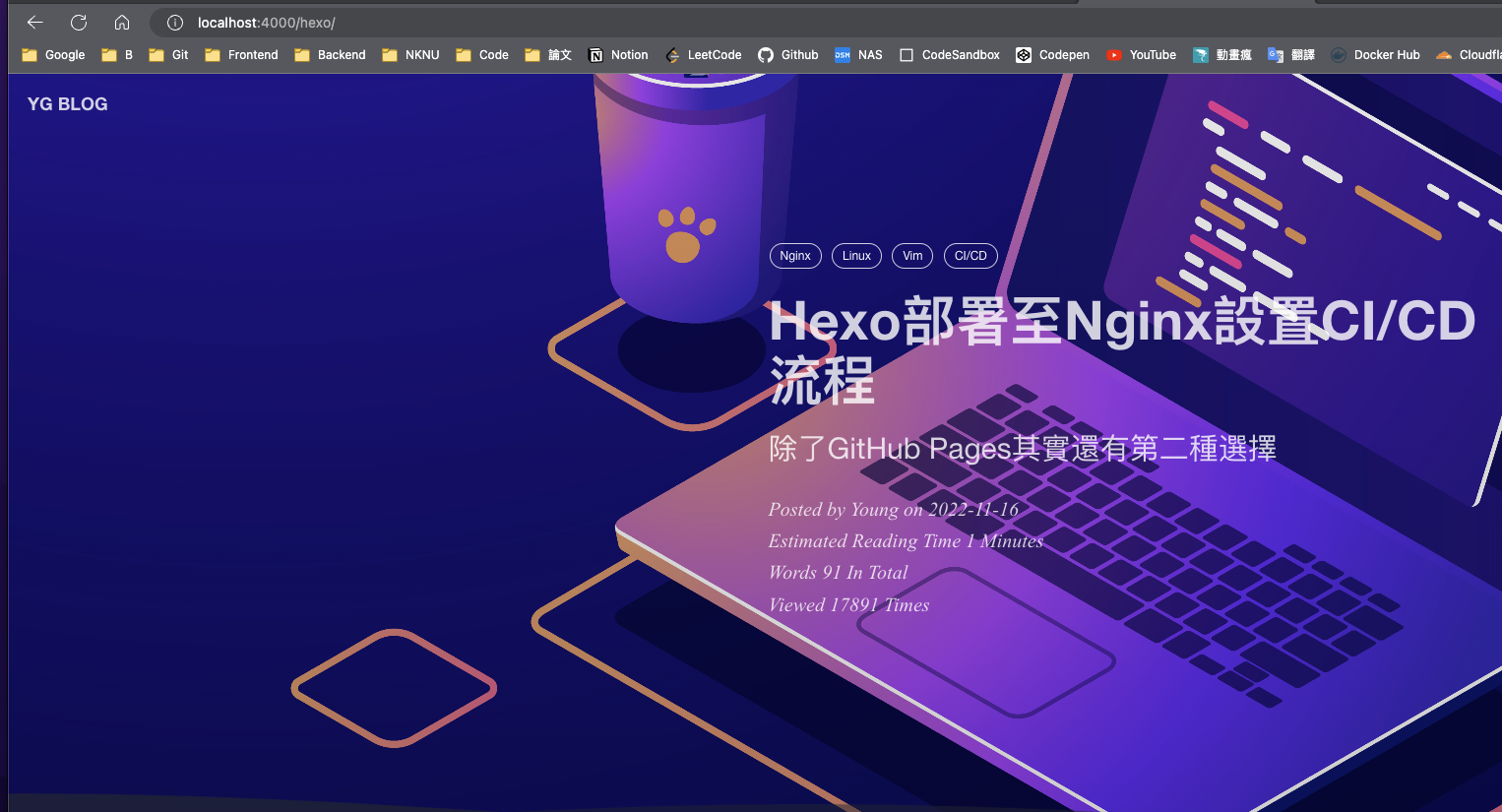Open the NAS bookmark
Screen dimensions: 1502x812
(x=857, y=55)
